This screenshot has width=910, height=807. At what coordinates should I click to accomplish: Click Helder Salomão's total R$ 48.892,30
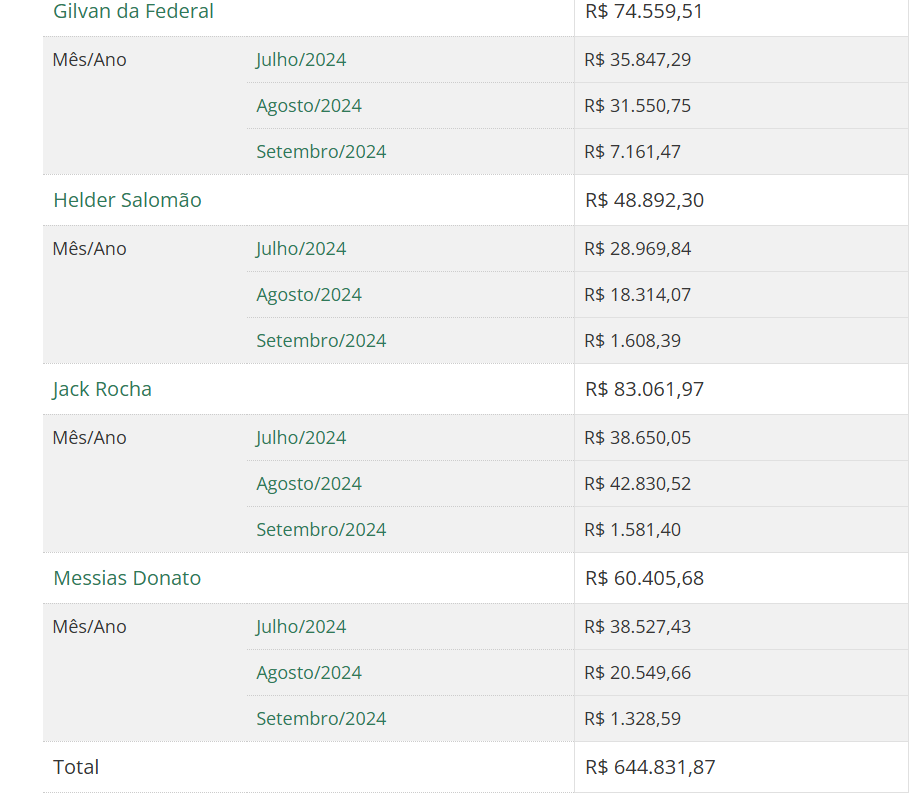coord(644,200)
